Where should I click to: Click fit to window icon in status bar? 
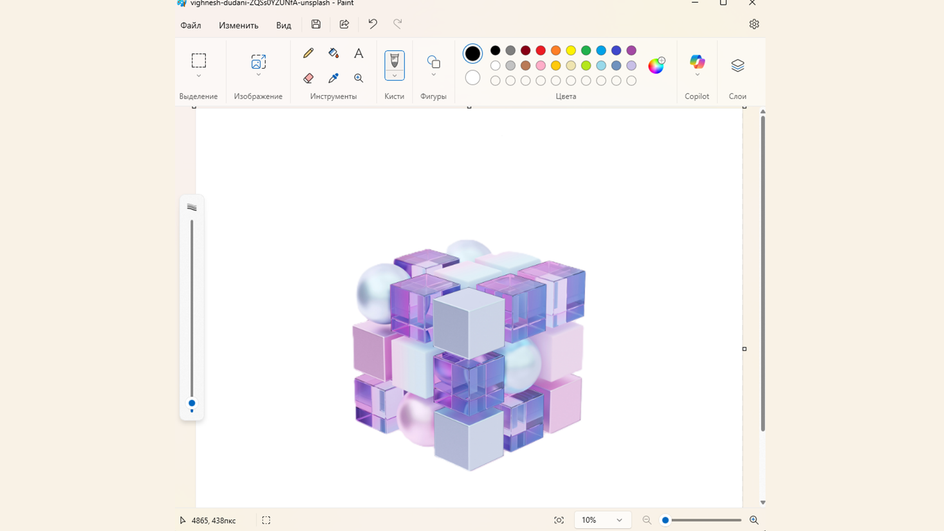click(559, 520)
